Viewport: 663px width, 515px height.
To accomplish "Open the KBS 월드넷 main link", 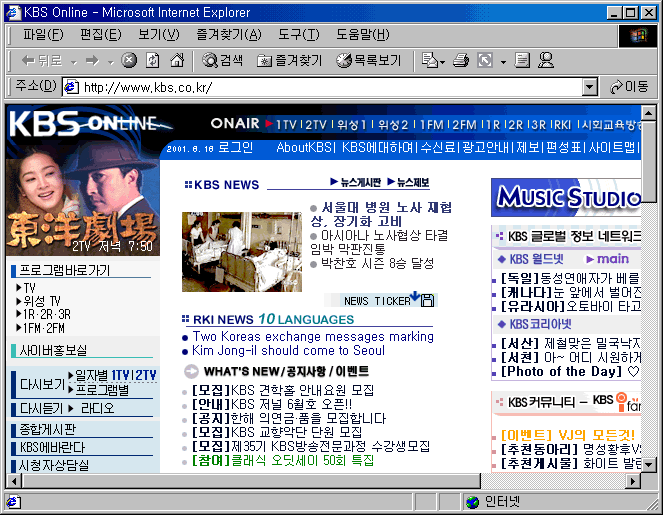I will (608, 259).
